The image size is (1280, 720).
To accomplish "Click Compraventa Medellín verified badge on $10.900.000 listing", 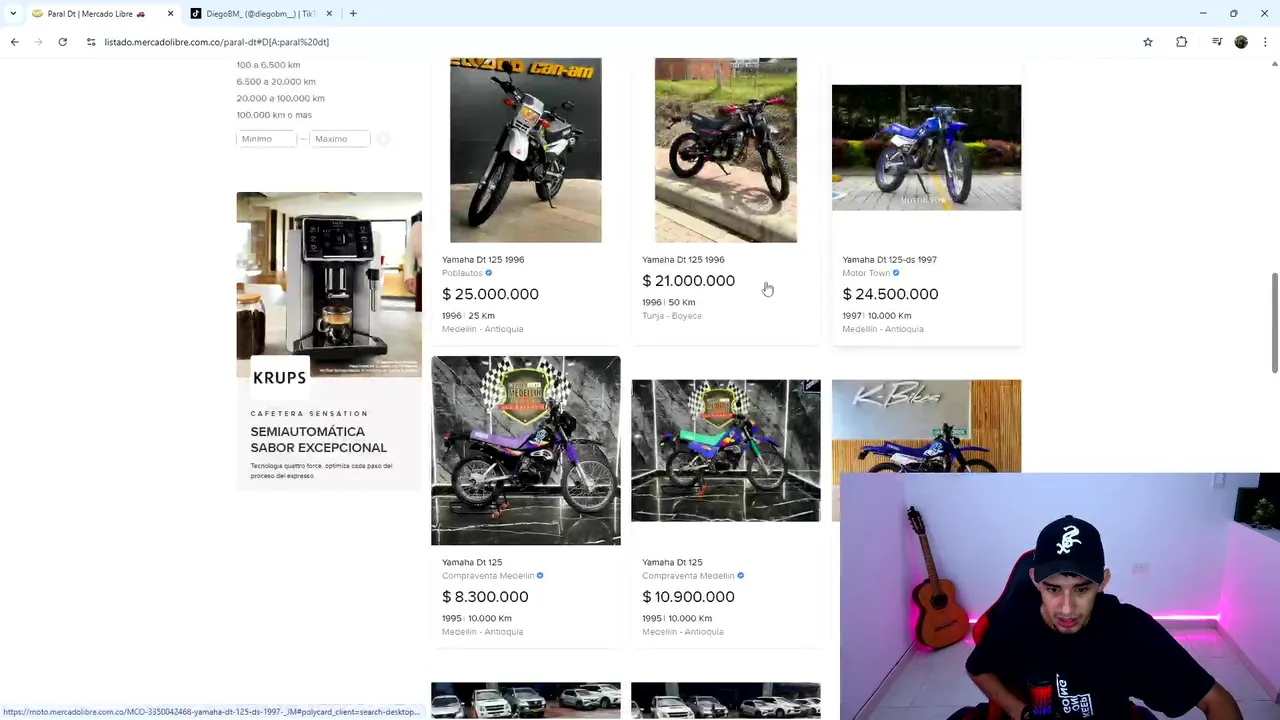I will [x=740, y=576].
